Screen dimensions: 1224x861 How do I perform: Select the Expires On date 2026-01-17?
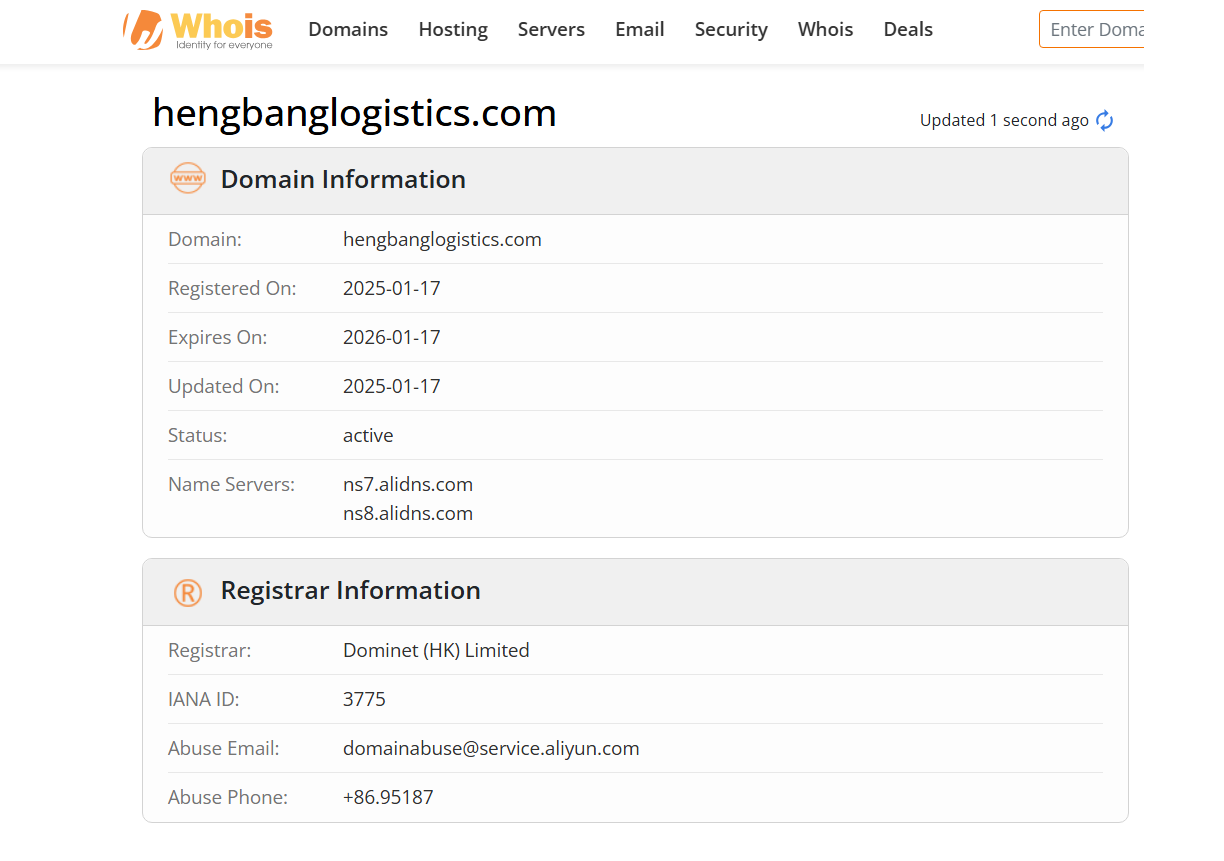click(392, 337)
